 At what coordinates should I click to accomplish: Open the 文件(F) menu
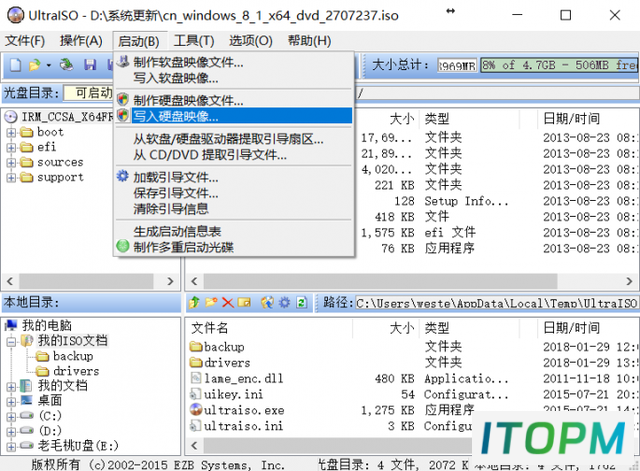click(25, 41)
